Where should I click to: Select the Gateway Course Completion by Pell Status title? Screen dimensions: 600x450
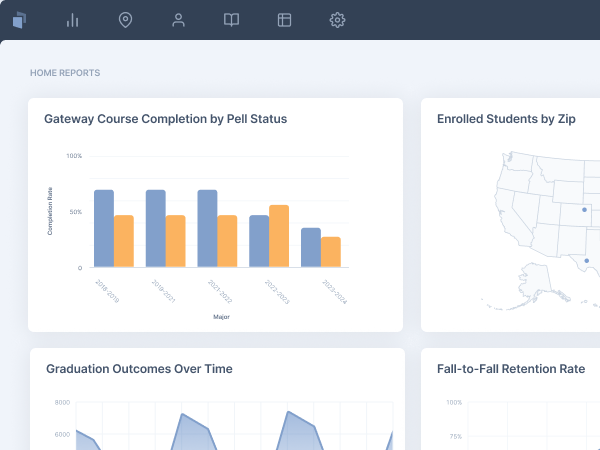point(165,119)
